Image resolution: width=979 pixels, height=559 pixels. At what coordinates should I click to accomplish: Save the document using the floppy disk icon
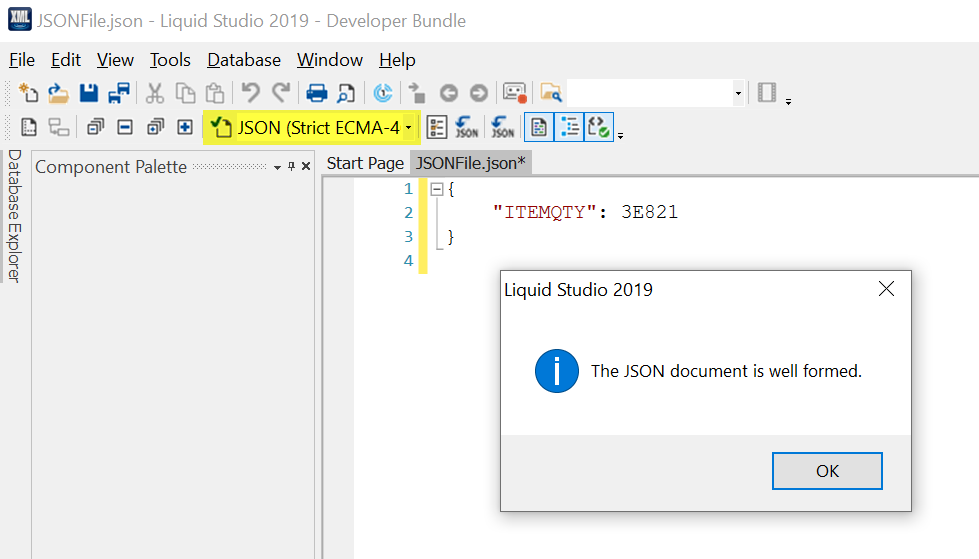coord(89,93)
